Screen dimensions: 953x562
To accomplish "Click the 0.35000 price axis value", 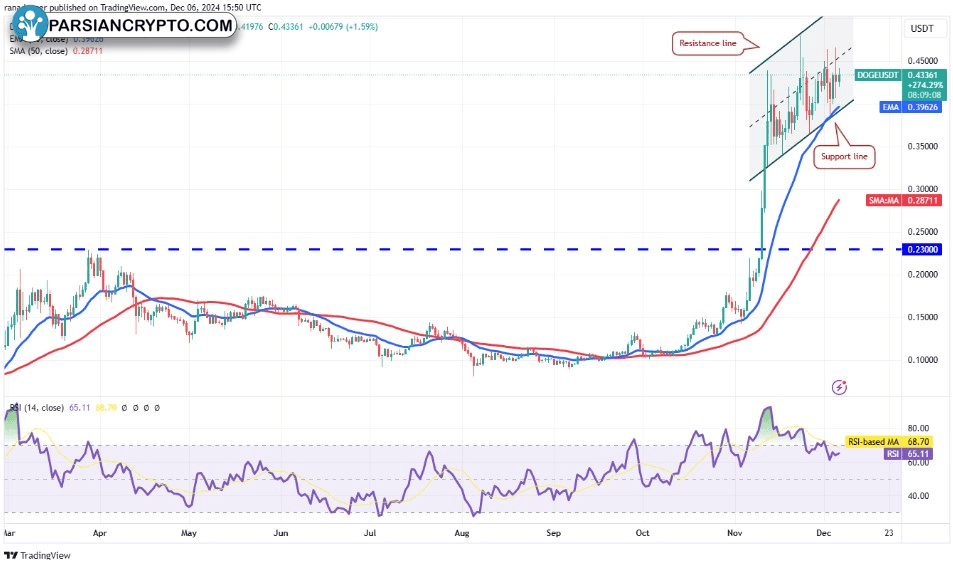I will pos(923,146).
